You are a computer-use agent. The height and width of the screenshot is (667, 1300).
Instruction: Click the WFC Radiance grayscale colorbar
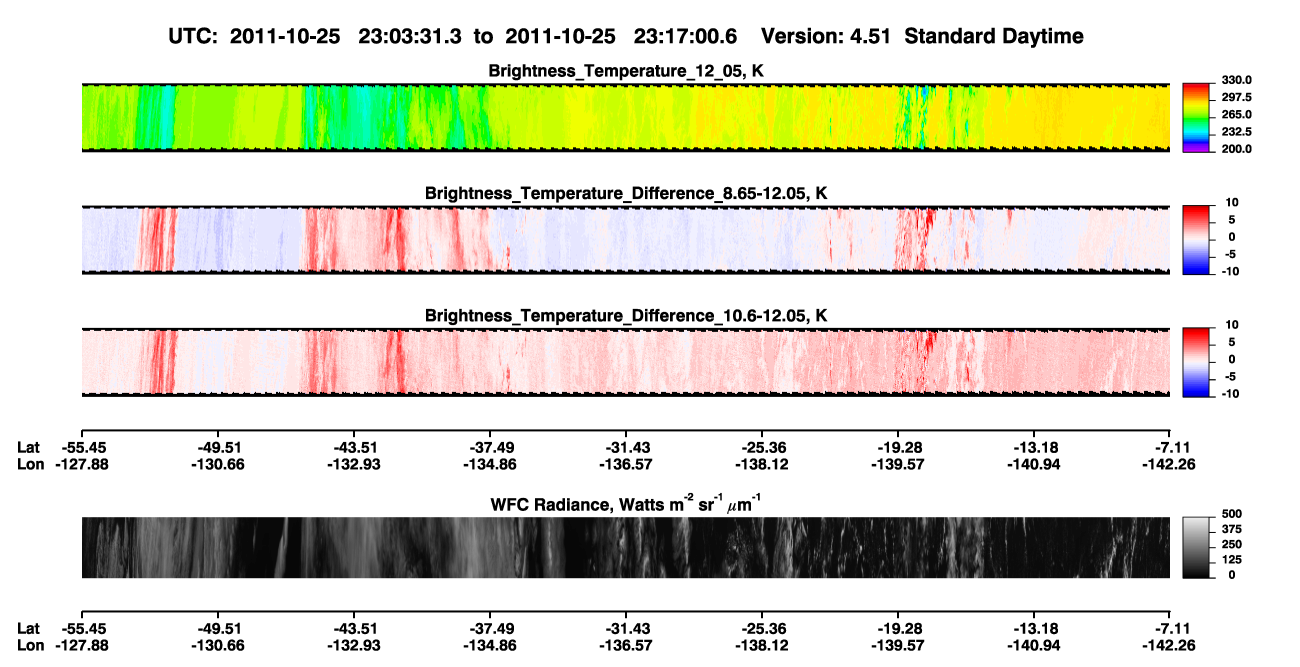pyautogui.click(x=1196, y=547)
